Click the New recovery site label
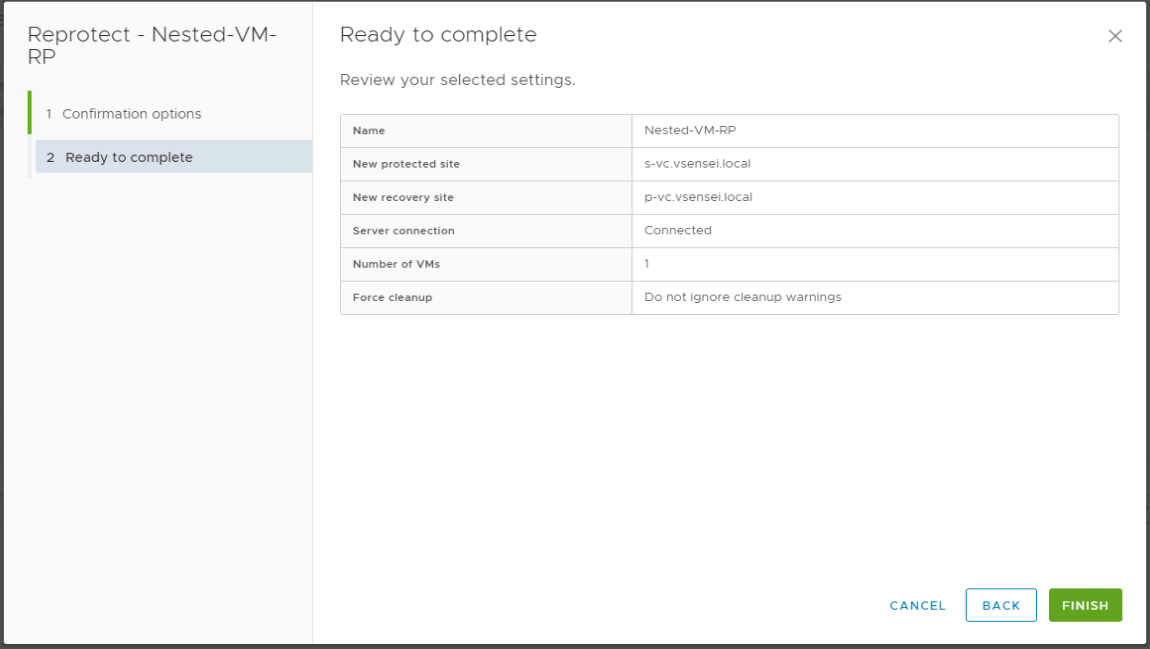 point(403,198)
